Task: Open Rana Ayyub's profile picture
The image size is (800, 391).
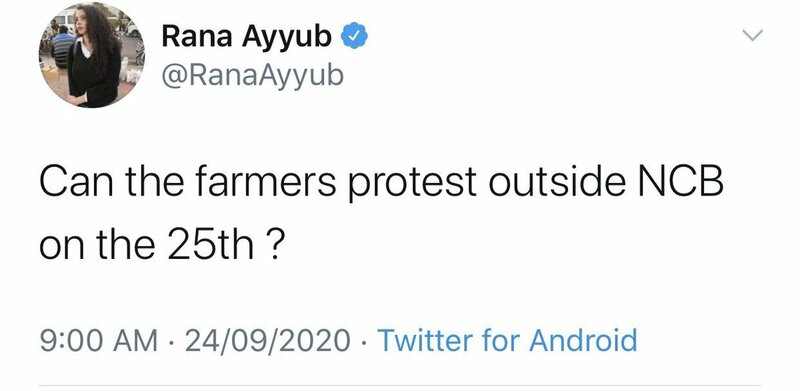Action: (91, 55)
